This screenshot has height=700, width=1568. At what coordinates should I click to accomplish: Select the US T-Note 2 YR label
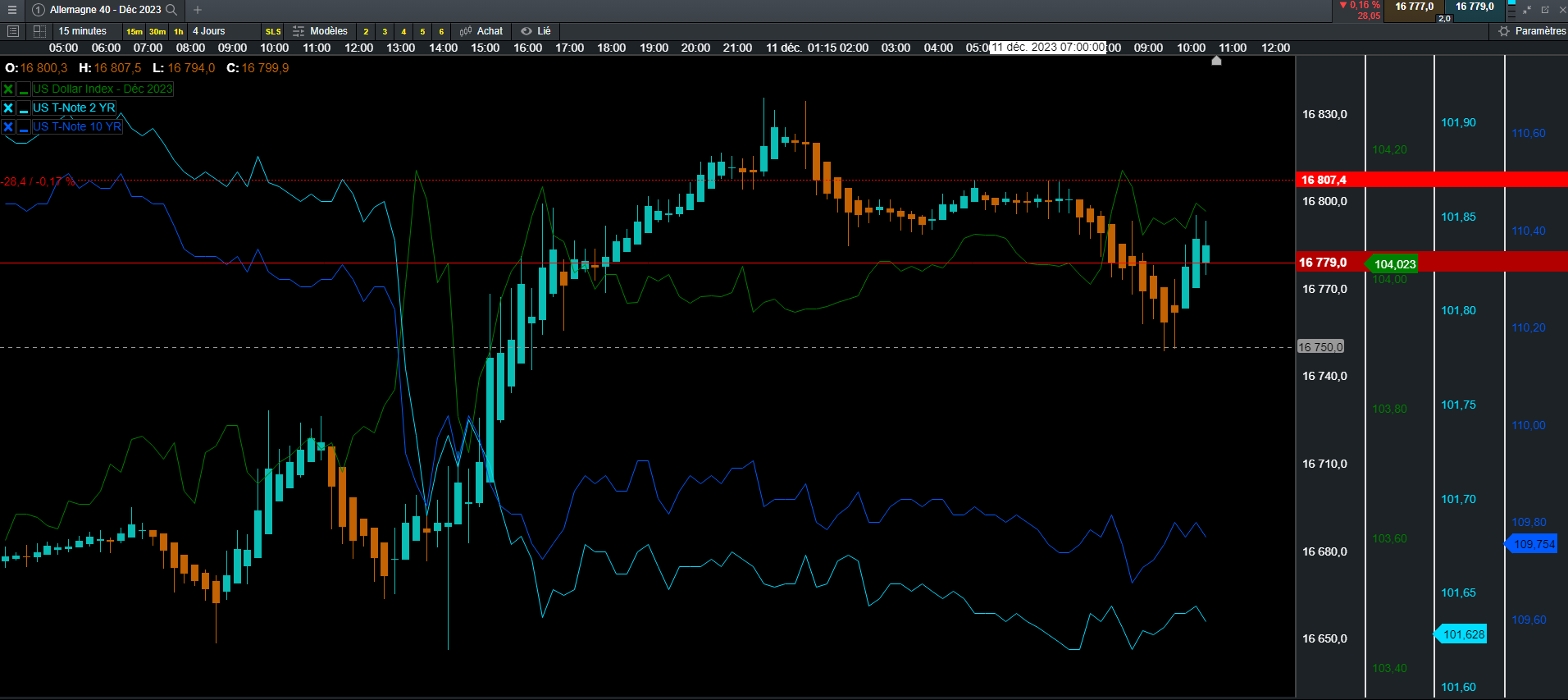tap(74, 108)
